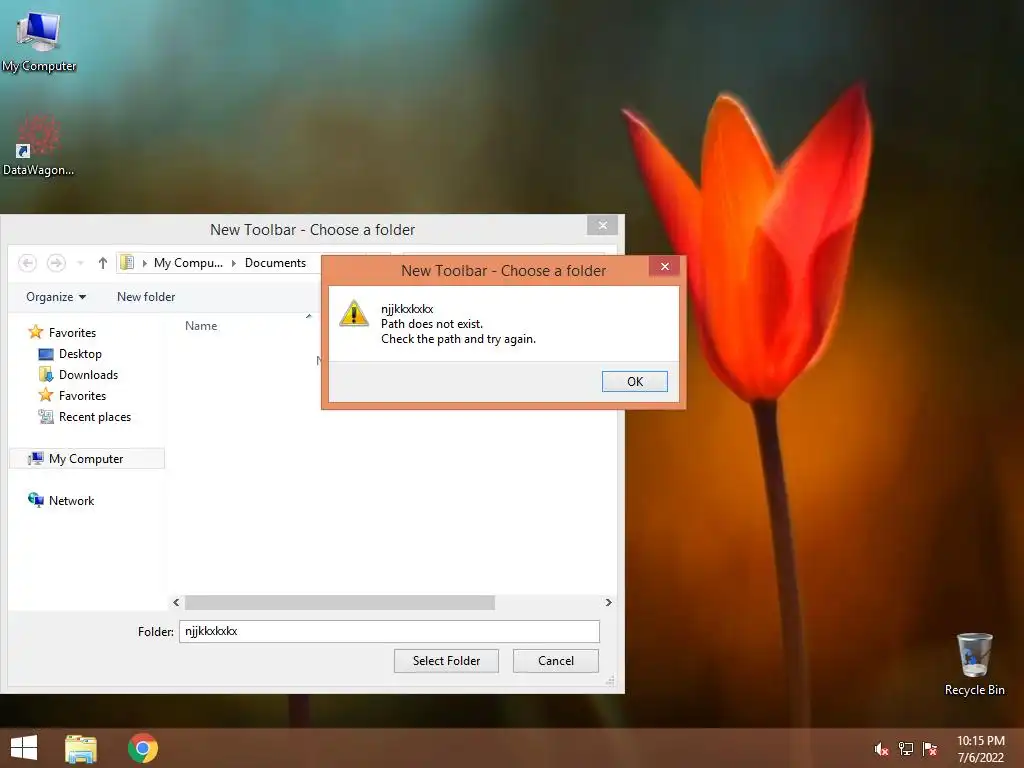
Task: Click the My Computer icon in navigation pane
Action: [35, 458]
